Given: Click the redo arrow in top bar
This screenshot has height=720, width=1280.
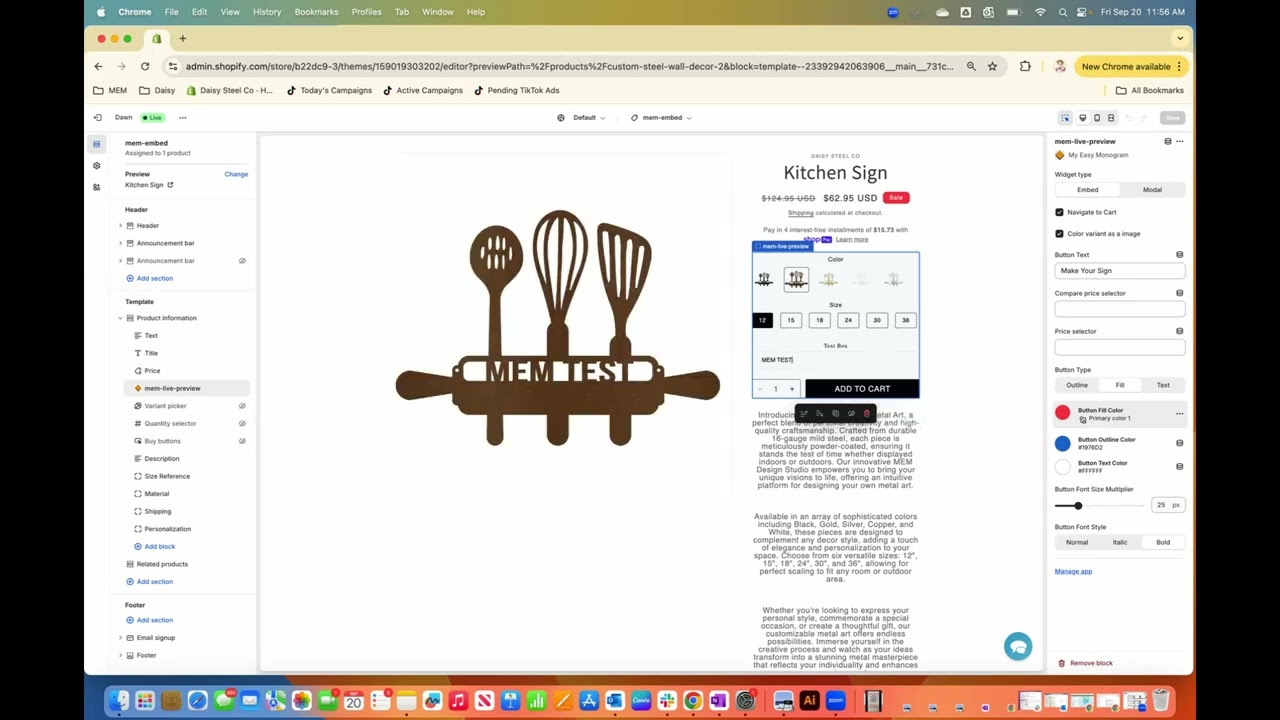Looking at the screenshot, I should pos(1145,118).
